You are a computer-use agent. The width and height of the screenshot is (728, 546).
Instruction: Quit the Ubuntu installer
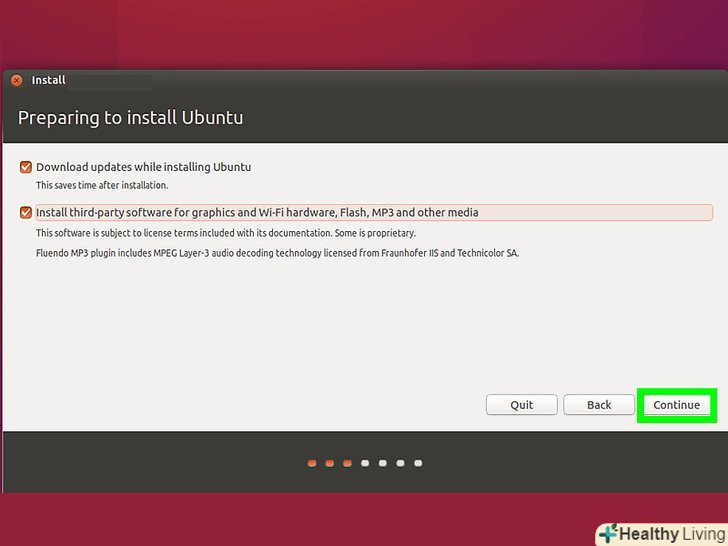pos(521,405)
